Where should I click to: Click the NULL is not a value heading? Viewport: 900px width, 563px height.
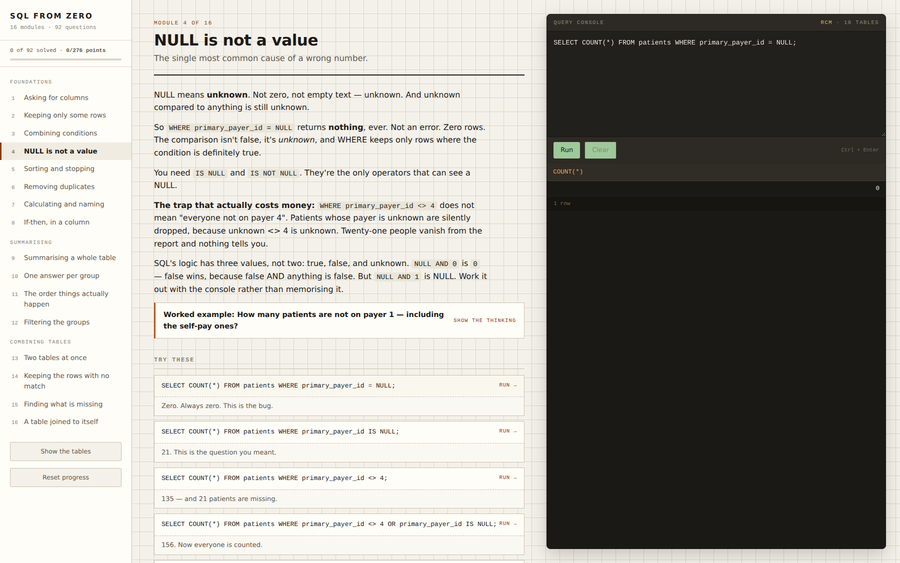(236, 40)
